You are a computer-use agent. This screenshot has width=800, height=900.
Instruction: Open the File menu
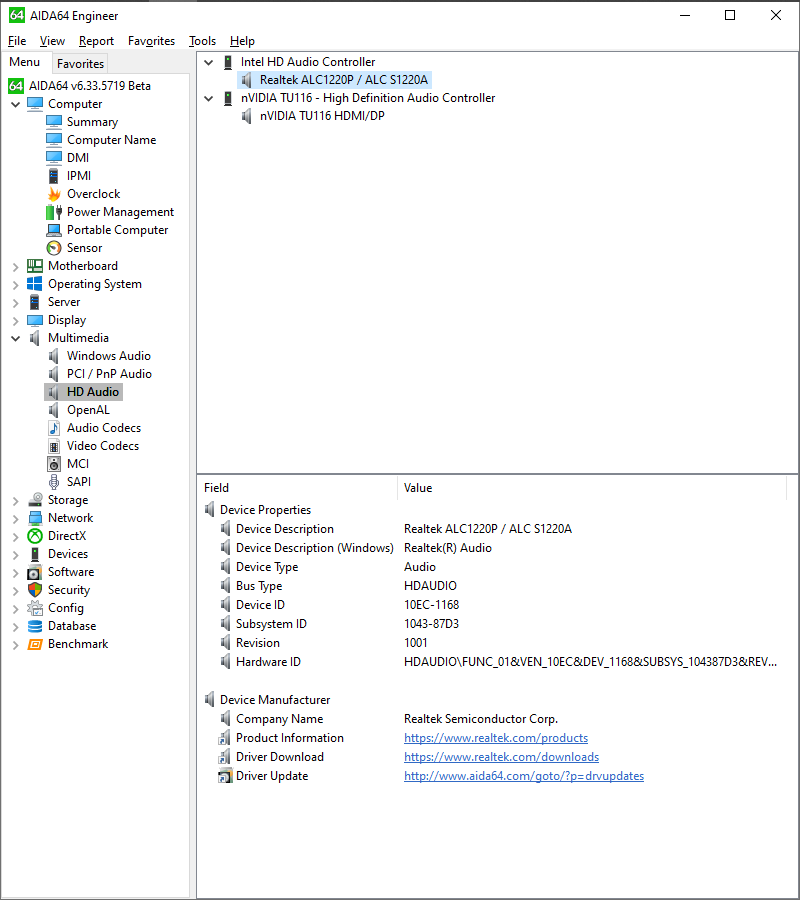pos(17,41)
